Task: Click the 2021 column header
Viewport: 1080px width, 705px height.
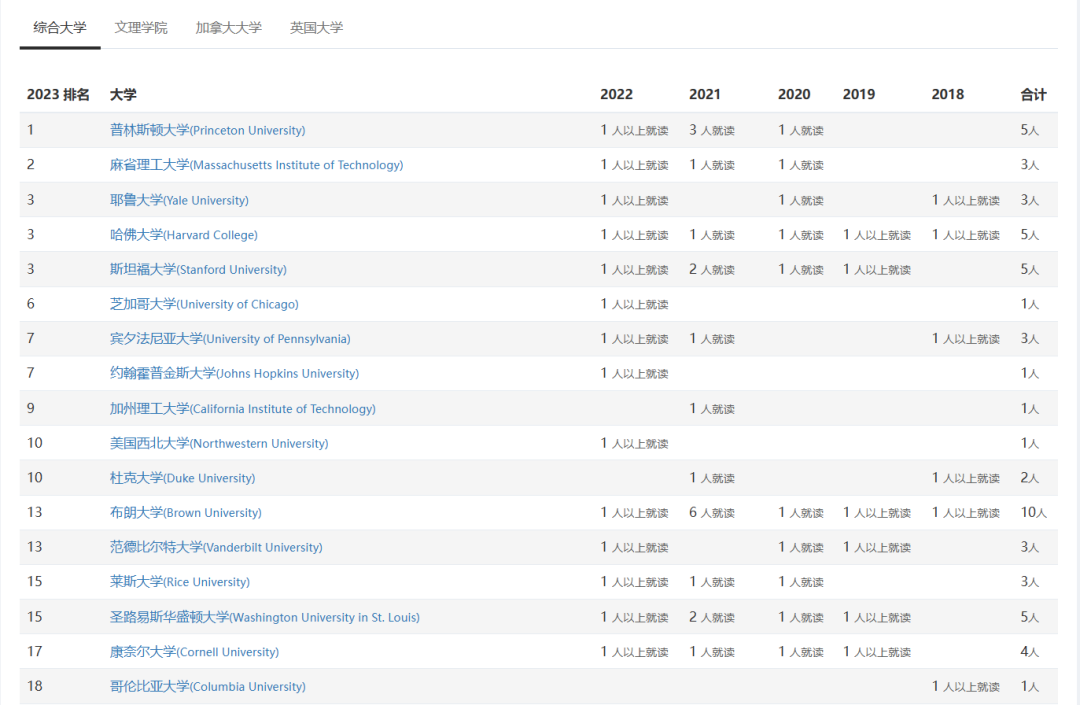Action: [705, 94]
